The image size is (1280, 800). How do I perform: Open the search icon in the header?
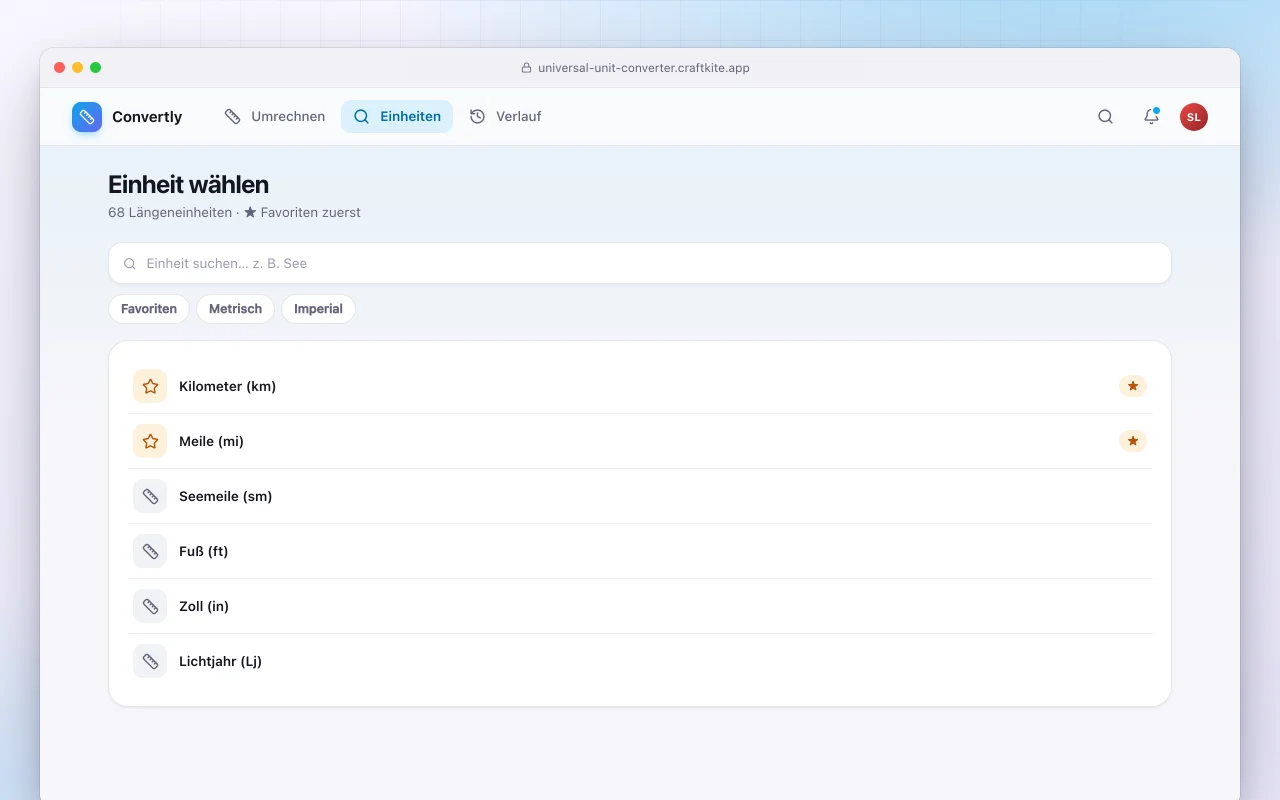(1105, 117)
